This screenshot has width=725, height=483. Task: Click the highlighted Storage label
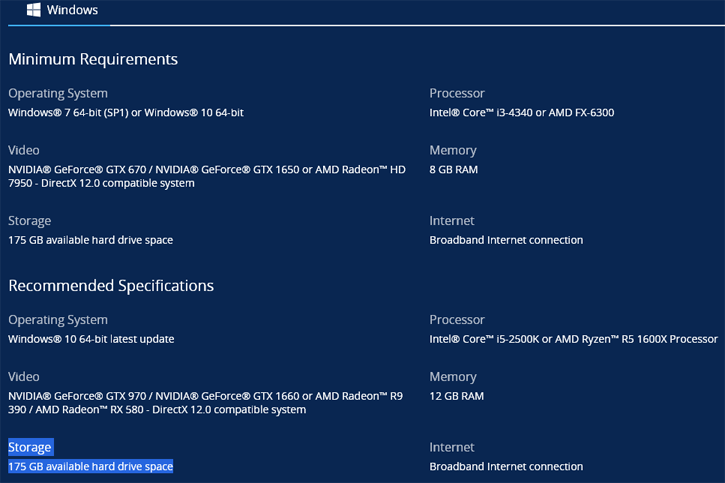(x=30, y=447)
